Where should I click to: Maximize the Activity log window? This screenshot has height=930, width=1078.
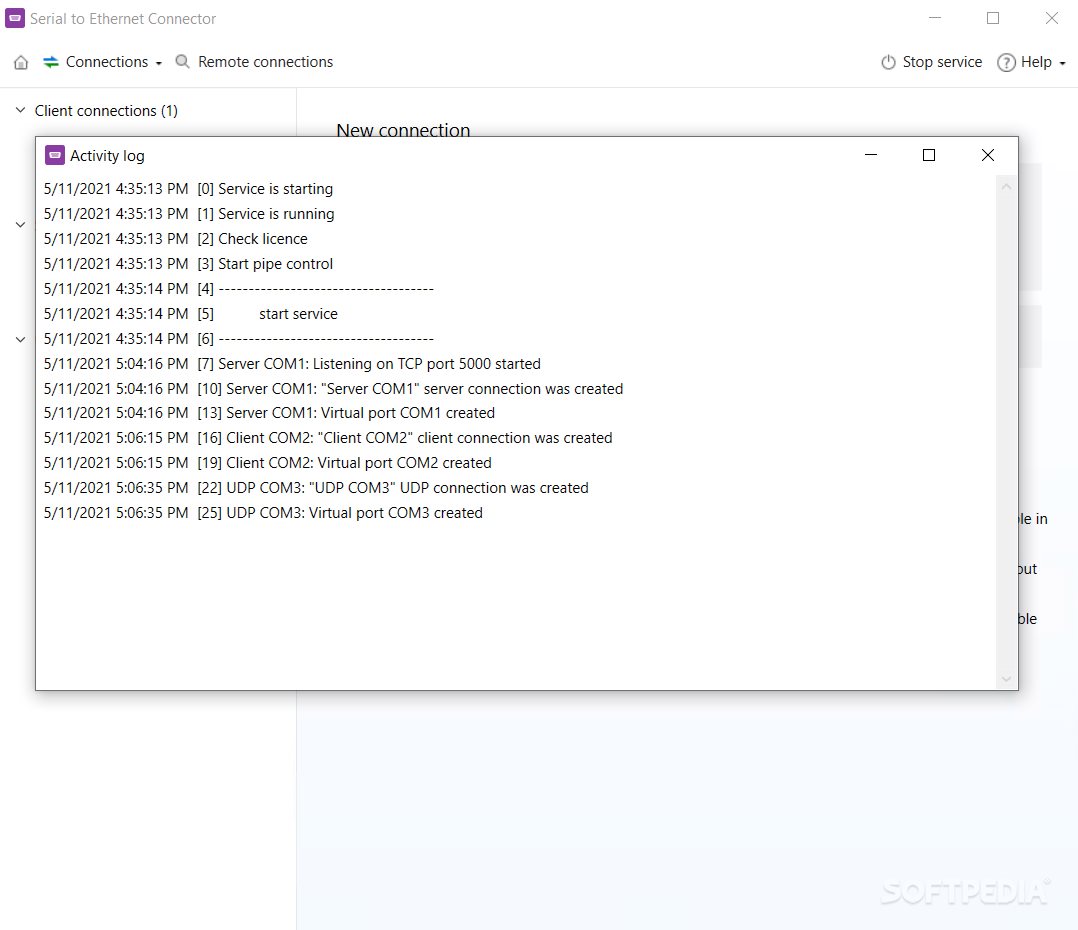click(x=929, y=155)
